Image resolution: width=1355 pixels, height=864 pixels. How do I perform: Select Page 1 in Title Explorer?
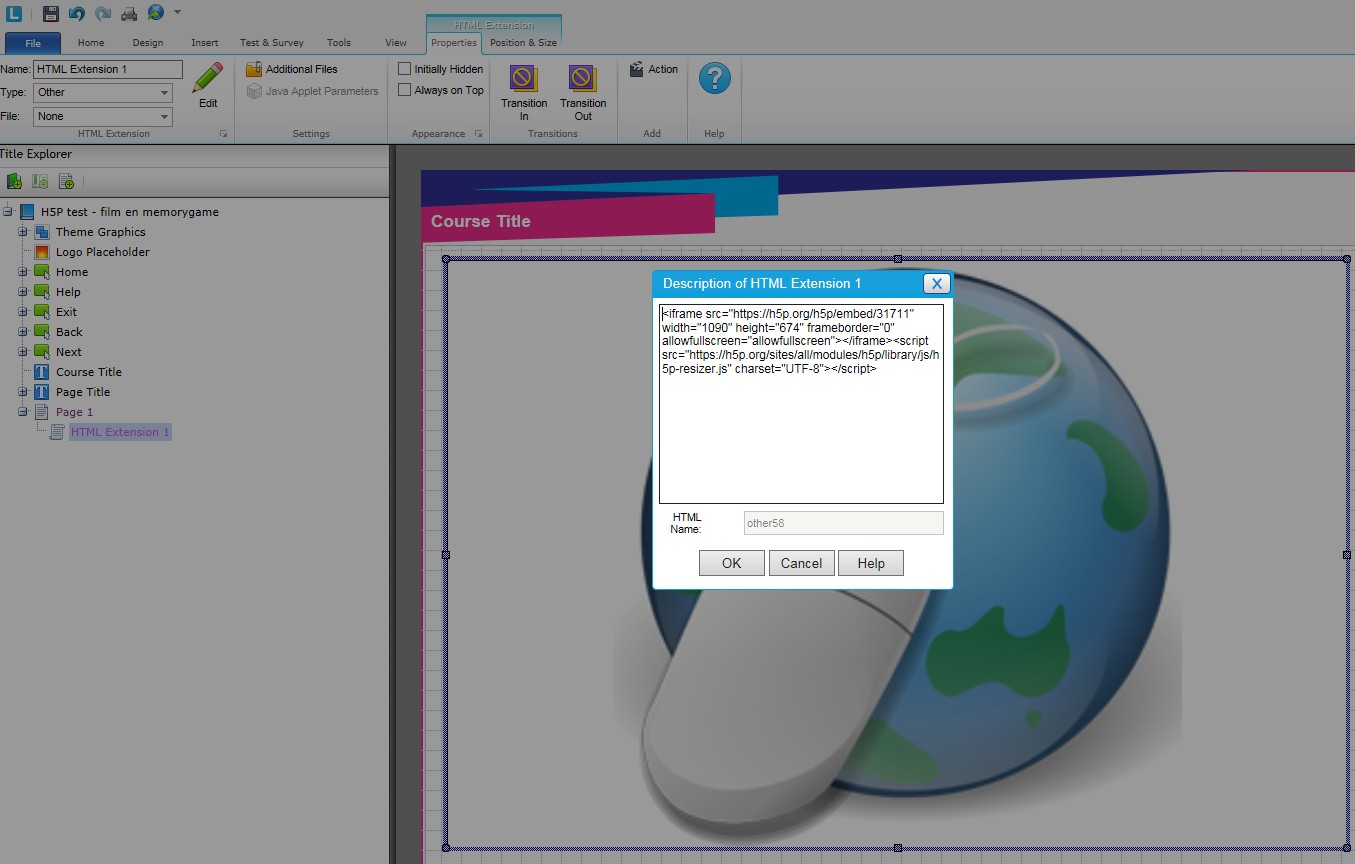[x=74, y=412]
